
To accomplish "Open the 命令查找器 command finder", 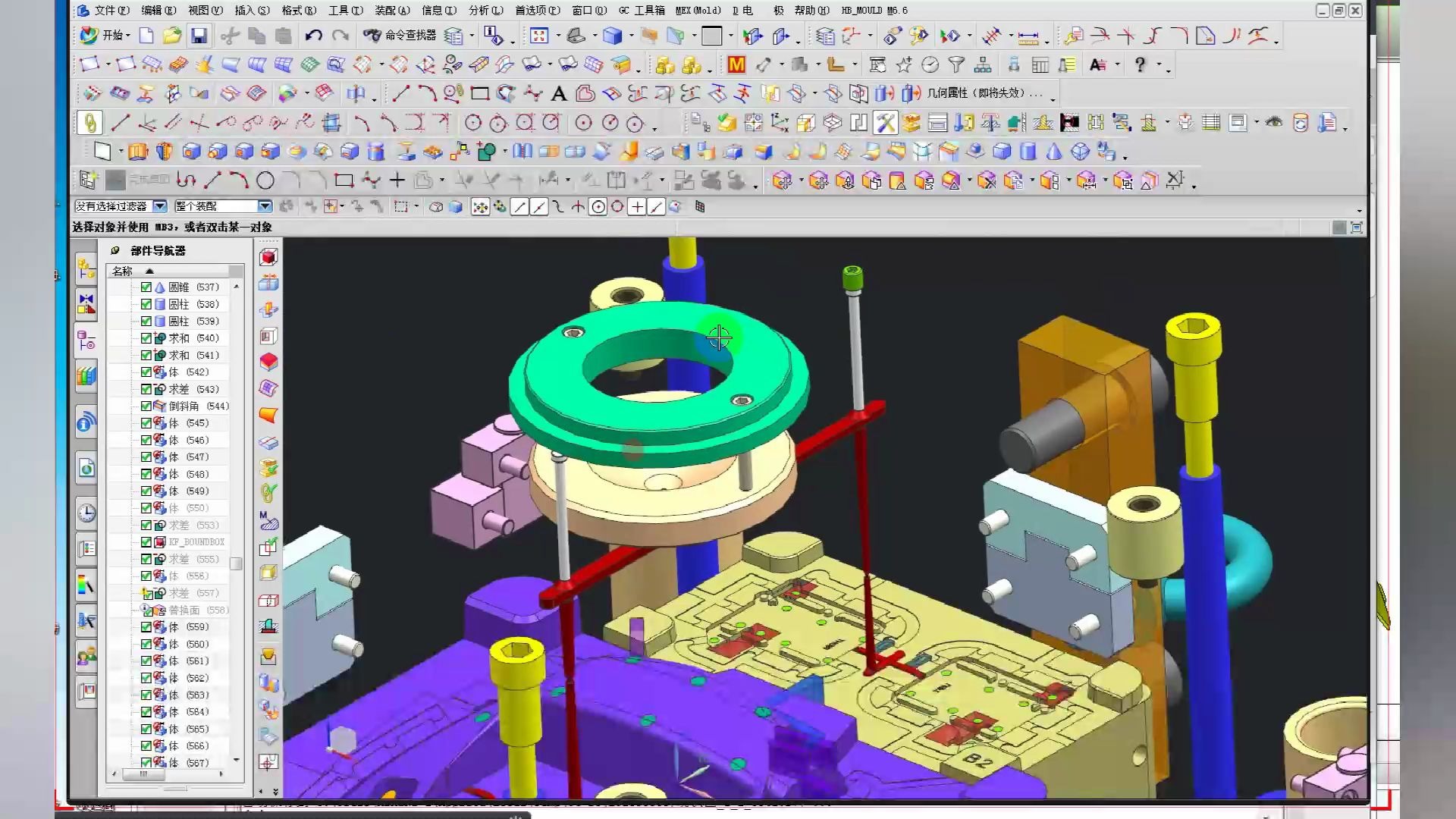I will click(400, 36).
